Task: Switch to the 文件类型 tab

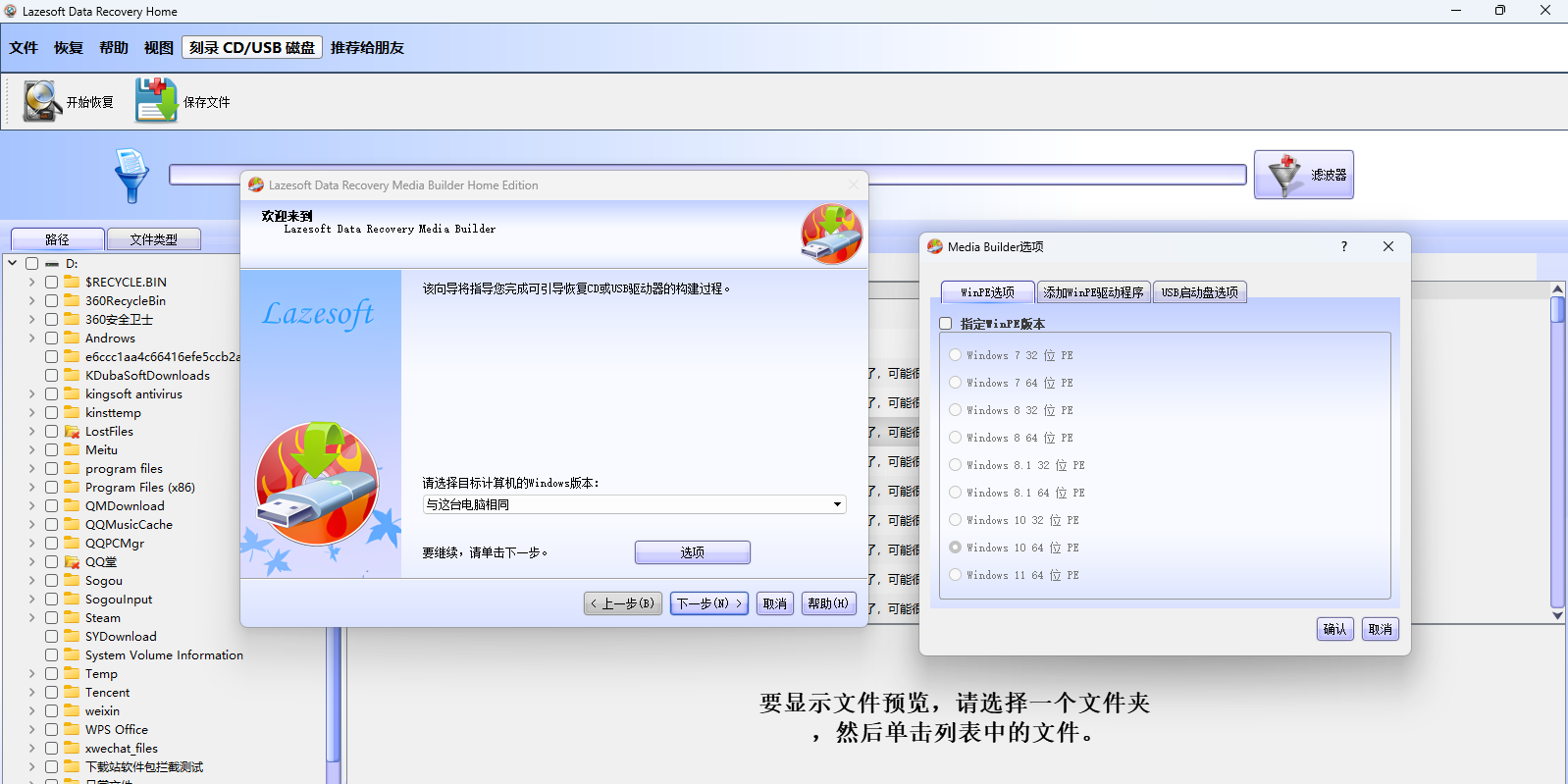Action: tap(154, 239)
